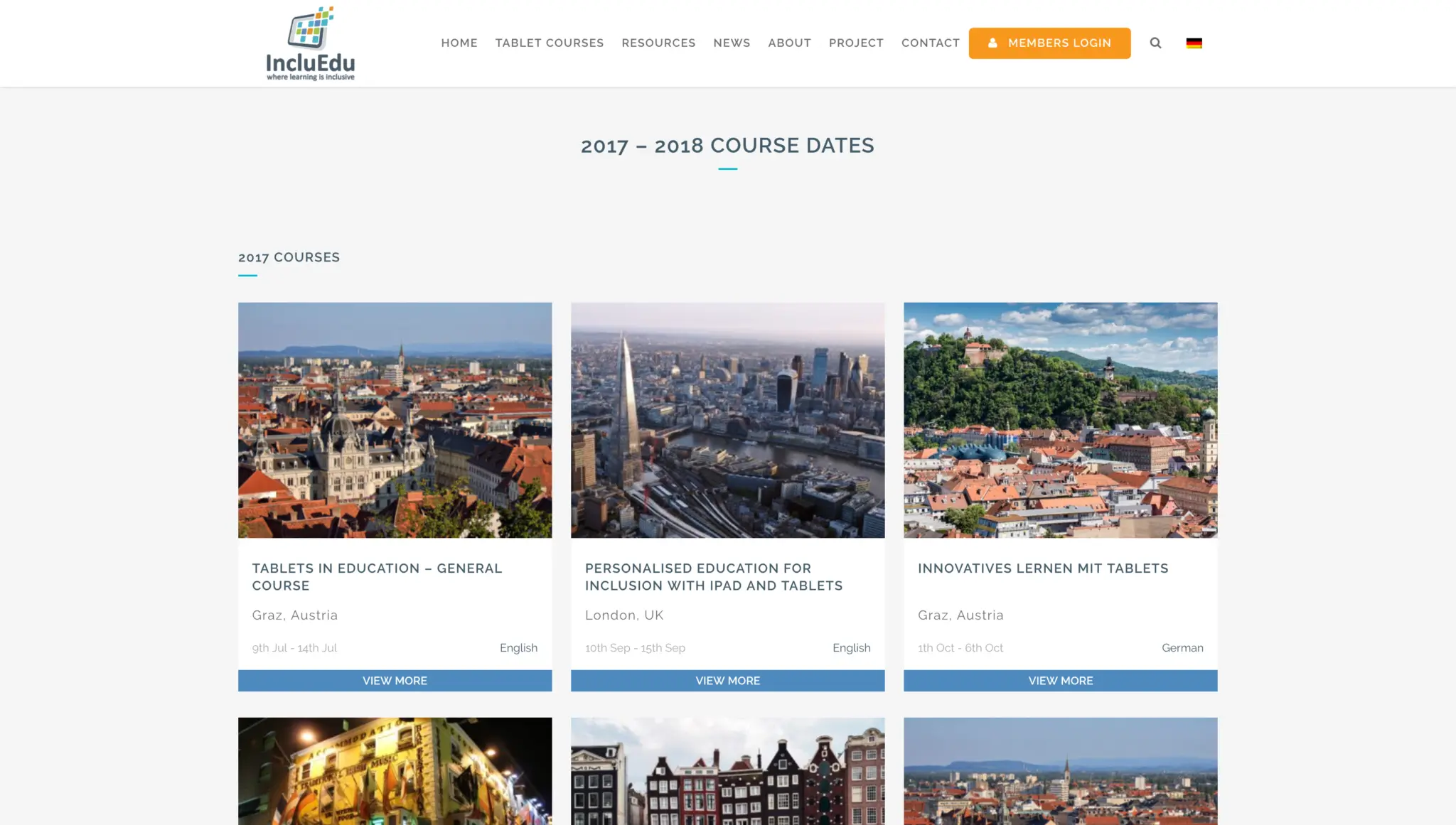The image size is (1456, 825).
Task: View more on Graz general course
Action: coord(395,680)
